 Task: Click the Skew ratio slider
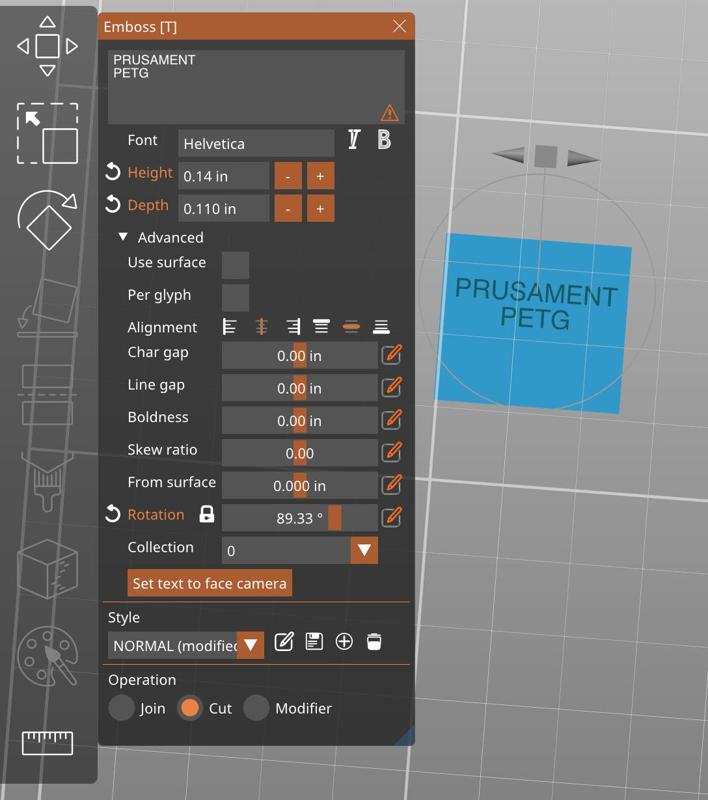300,453
